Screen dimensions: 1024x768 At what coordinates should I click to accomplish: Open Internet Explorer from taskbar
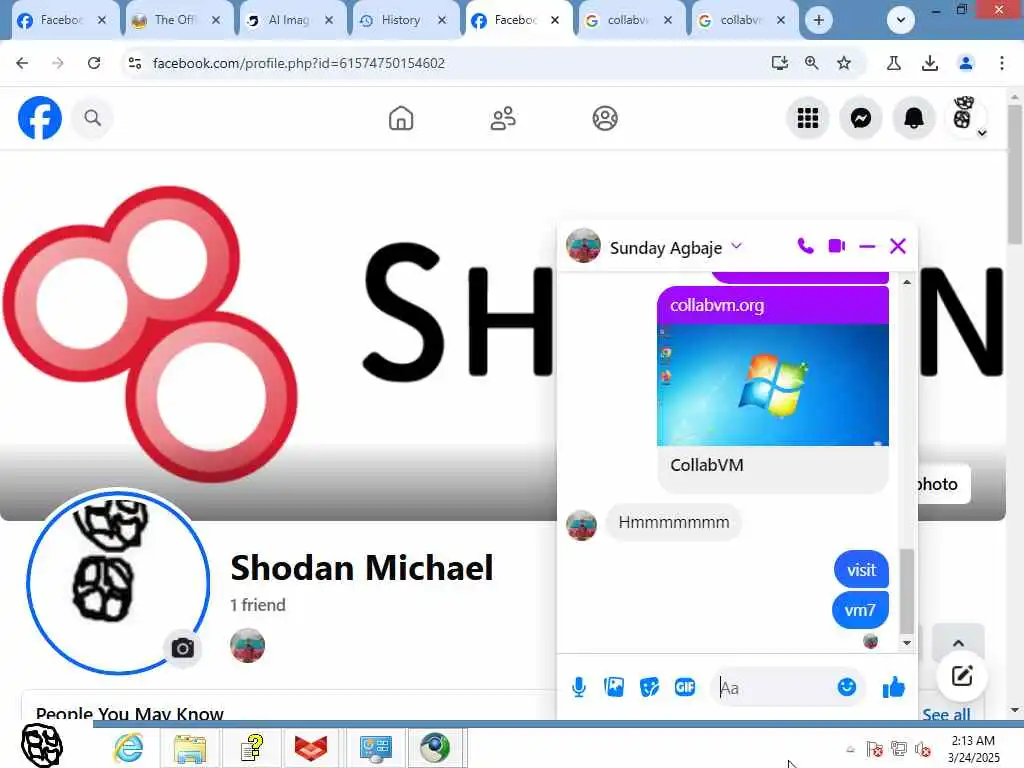click(x=129, y=747)
